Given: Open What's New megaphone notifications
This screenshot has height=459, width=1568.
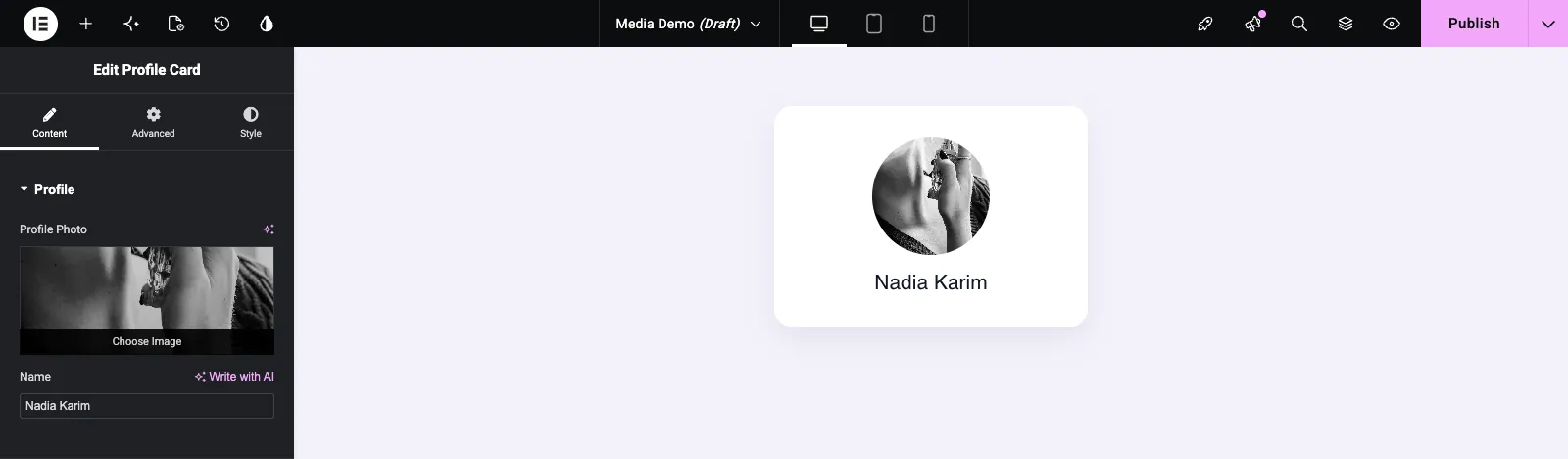Looking at the screenshot, I should click(1252, 24).
